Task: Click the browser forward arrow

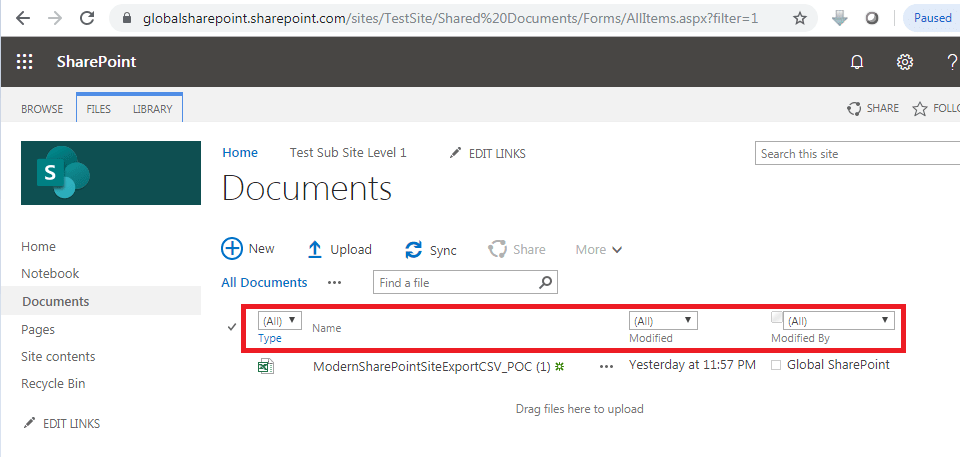Action: [55, 18]
